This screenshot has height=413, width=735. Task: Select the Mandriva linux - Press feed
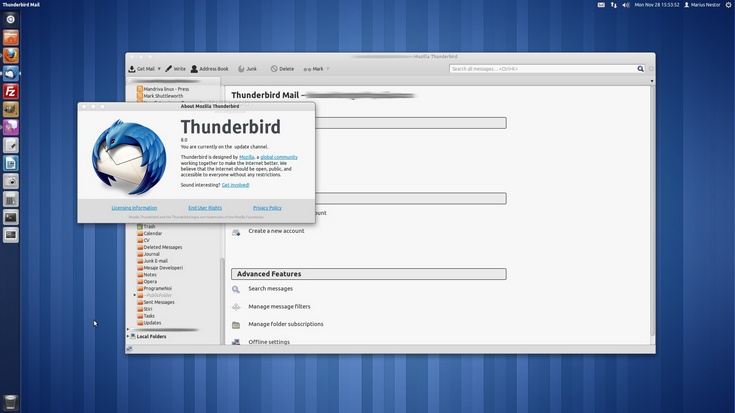pos(163,89)
